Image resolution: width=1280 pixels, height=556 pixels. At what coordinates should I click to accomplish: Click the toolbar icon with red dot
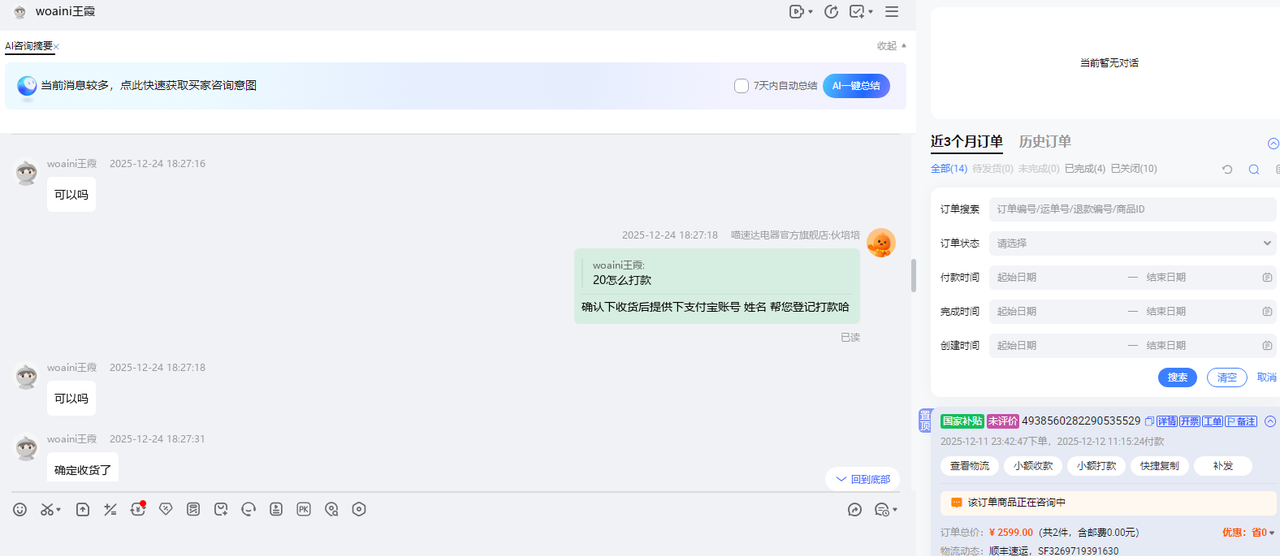(x=138, y=509)
